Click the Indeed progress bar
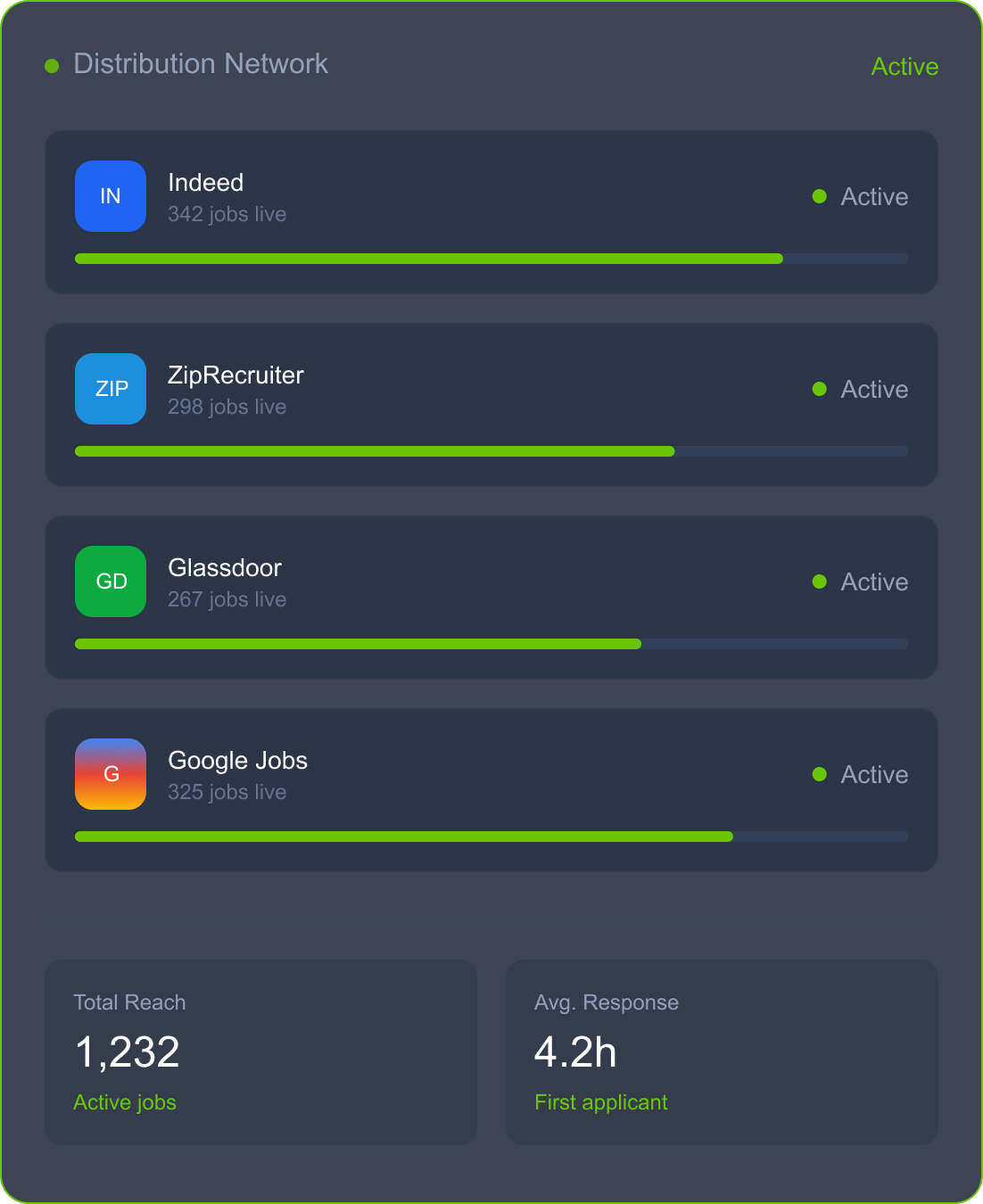Screen dimensions: 983x1204 [491, 259]
